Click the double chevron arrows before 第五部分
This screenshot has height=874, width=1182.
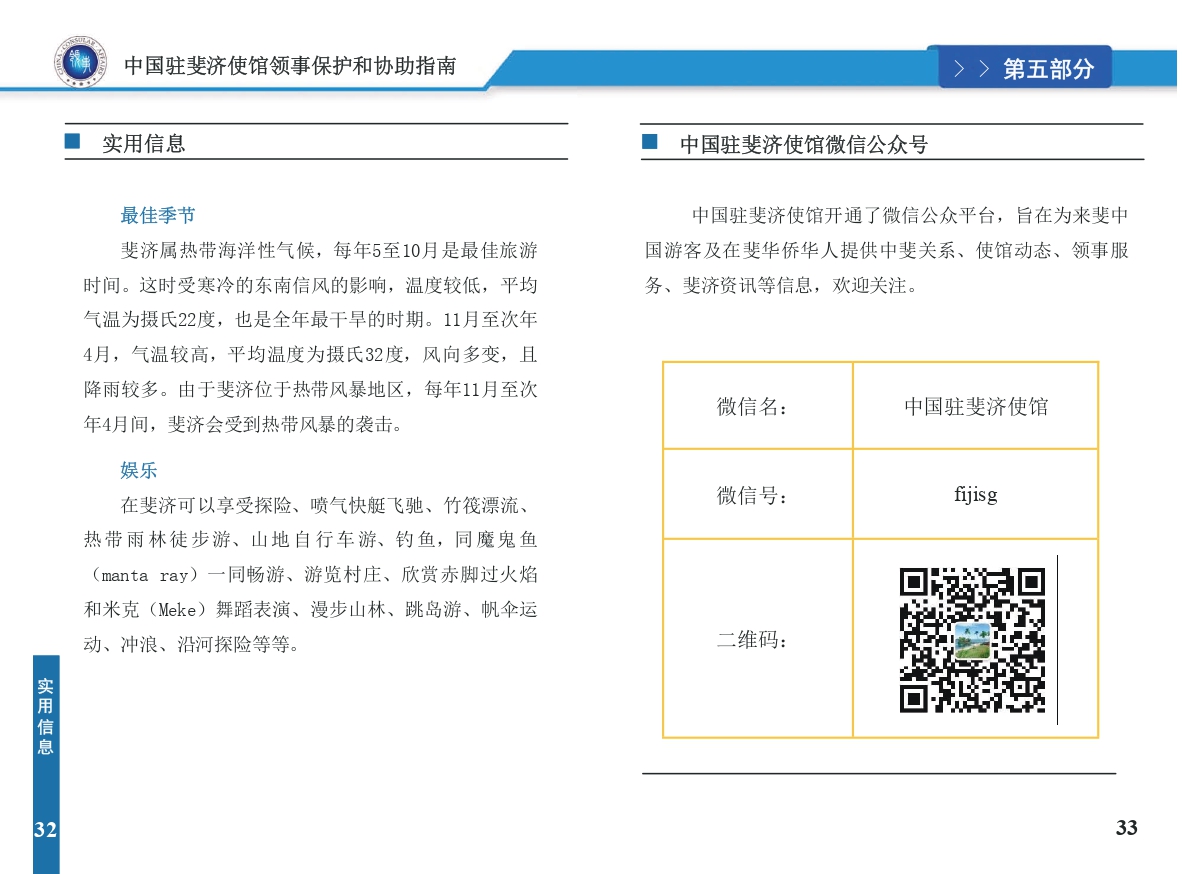(972, 69)
